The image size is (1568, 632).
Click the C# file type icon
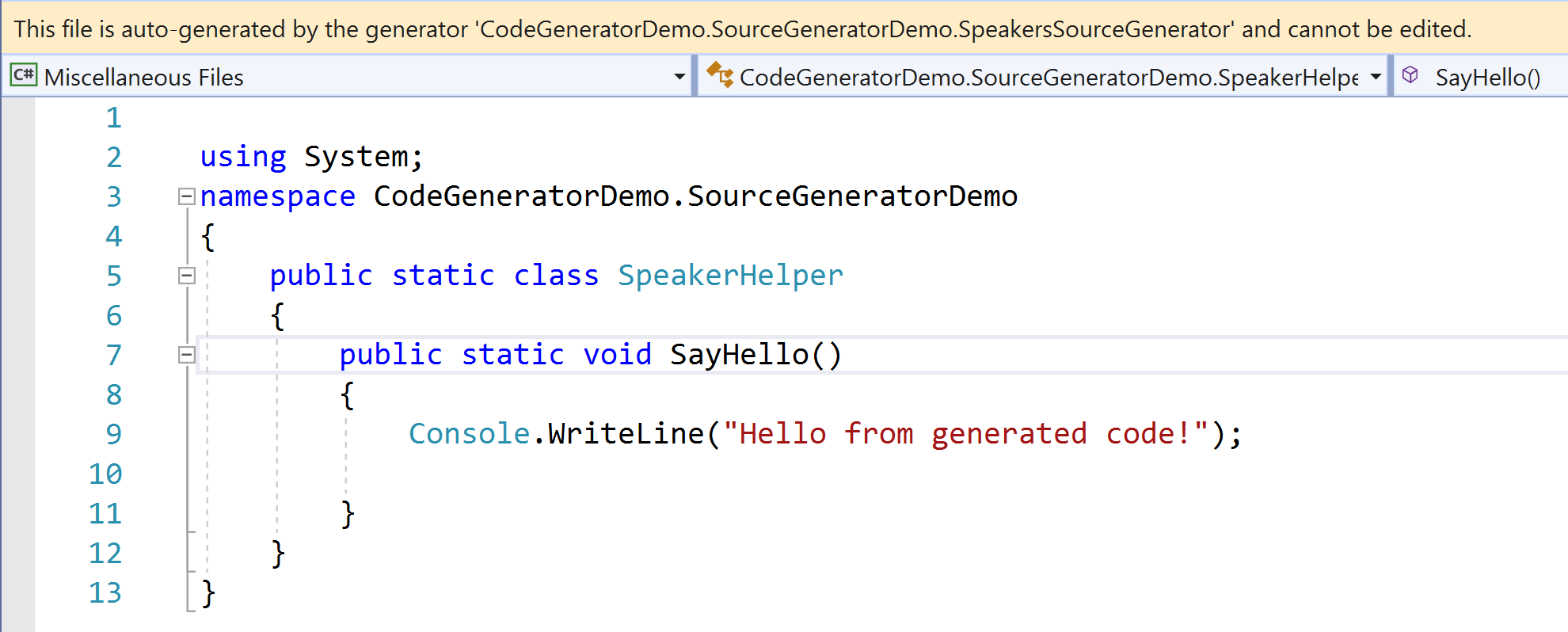(x=23, y=75)
